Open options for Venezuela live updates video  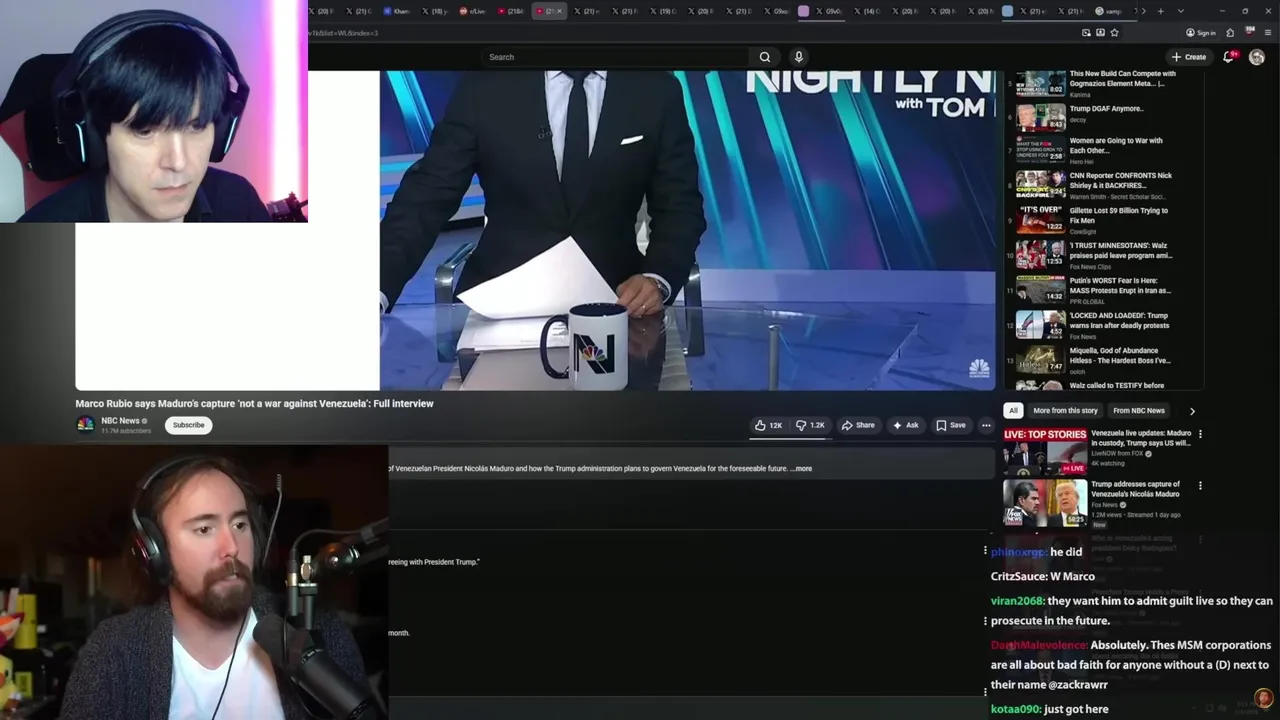[x=1200, y=434]
